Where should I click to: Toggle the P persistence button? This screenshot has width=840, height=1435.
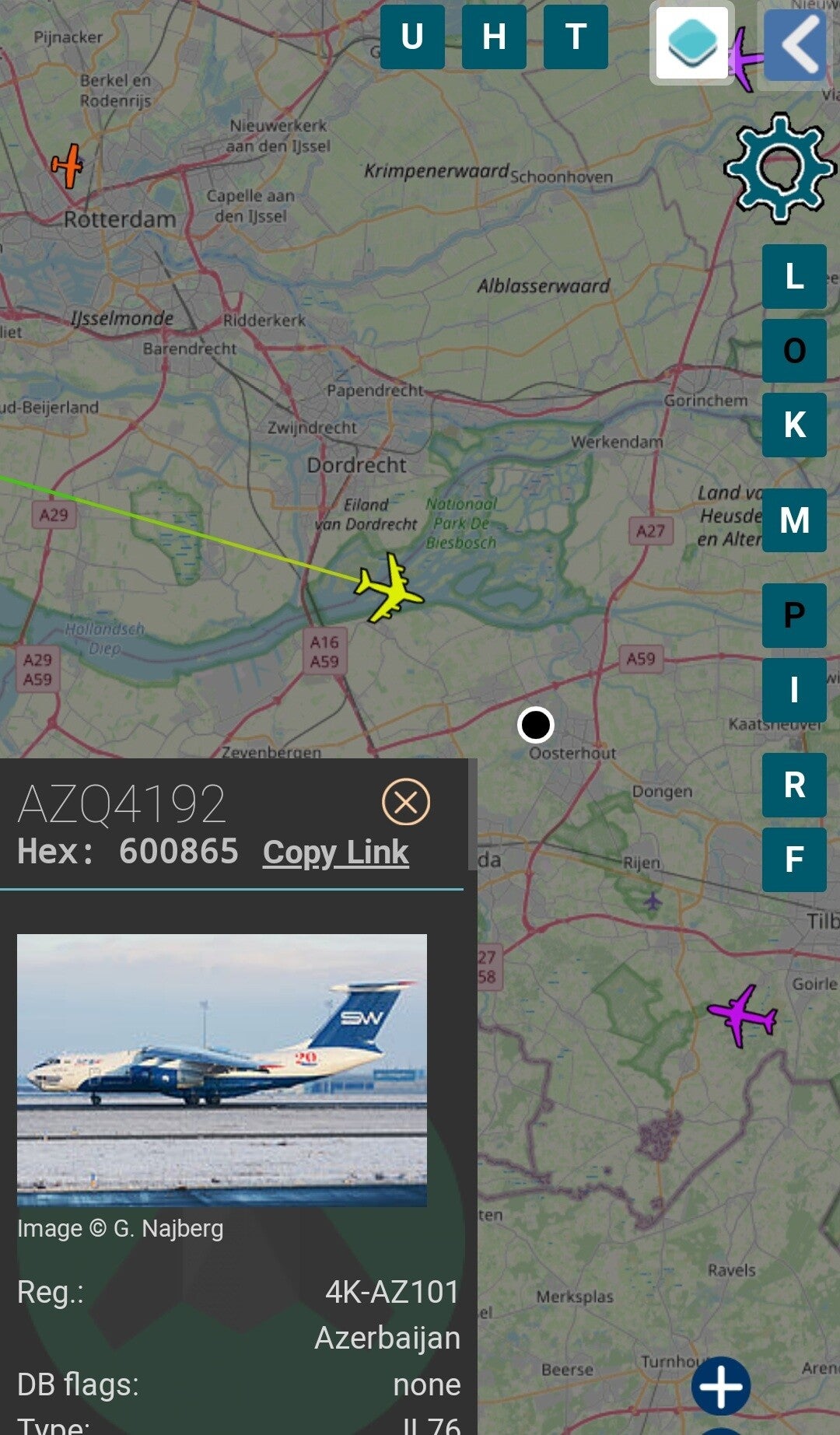click(794, 615)
